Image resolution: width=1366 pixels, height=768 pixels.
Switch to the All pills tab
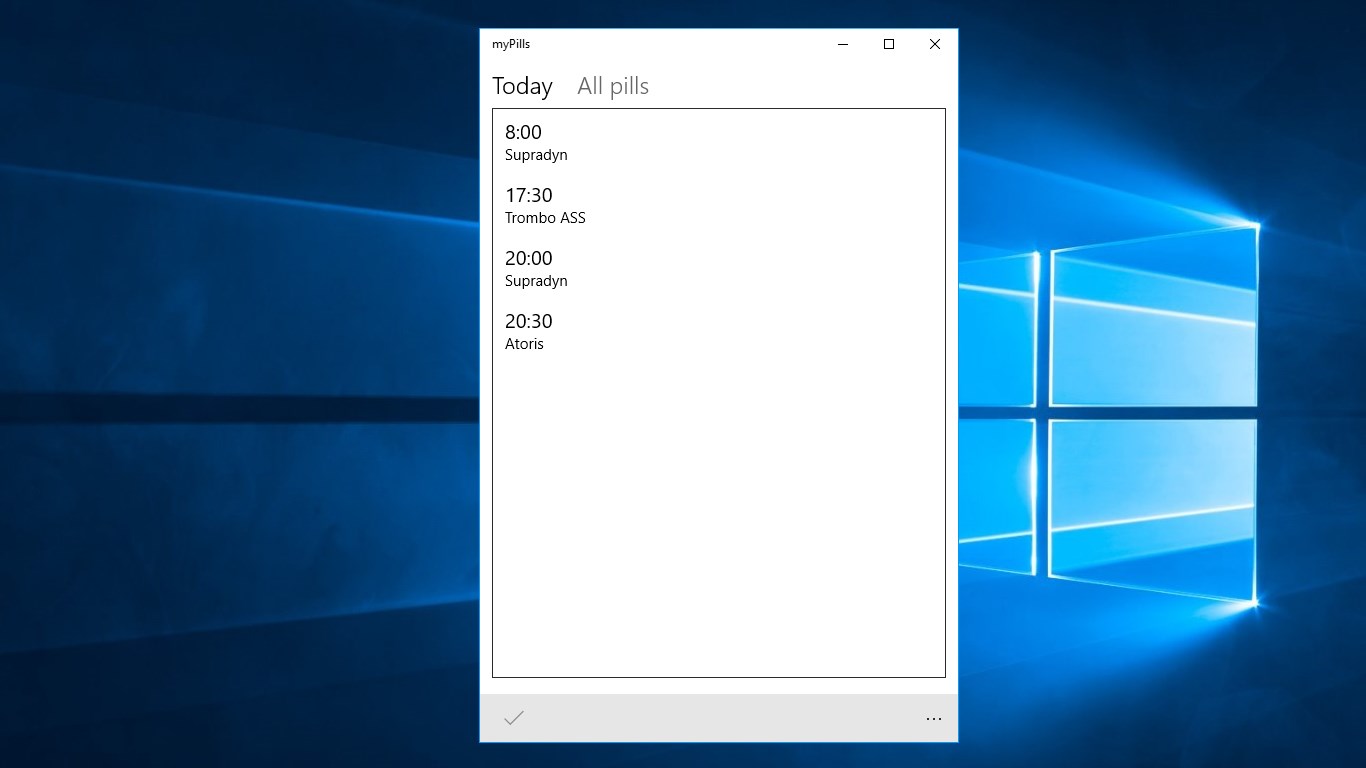coord(612,86)
